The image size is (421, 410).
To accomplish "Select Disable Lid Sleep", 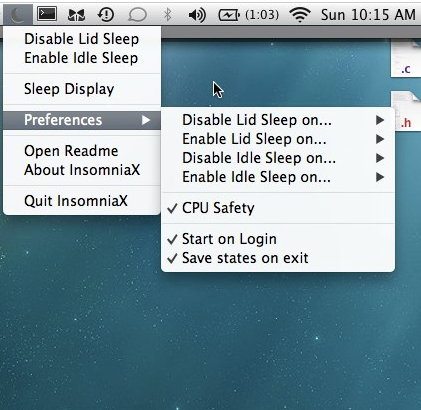I will tap(82, 39).
